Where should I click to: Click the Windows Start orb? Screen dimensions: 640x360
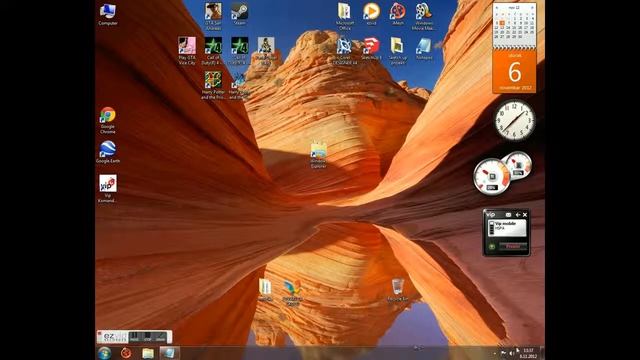pyautogui.click(x=104, y=353)
